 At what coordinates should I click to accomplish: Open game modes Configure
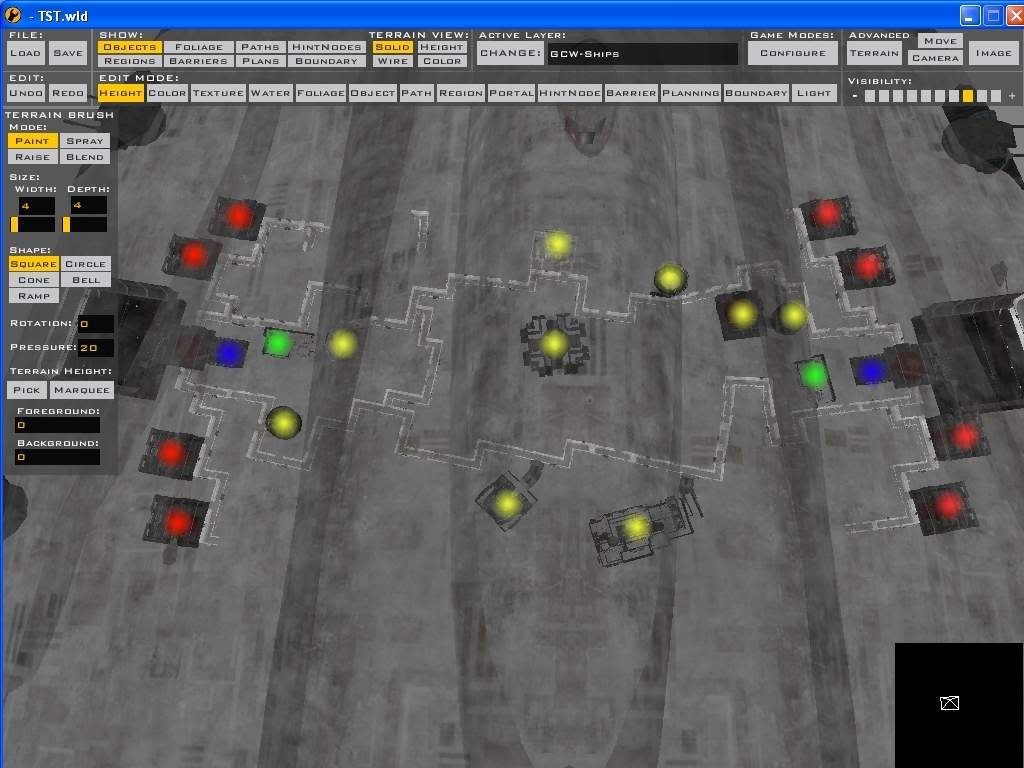point(793,53)
